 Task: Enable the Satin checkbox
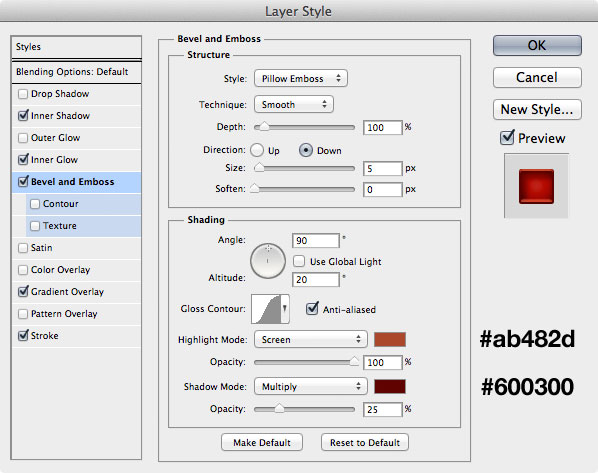pos(23,248)
